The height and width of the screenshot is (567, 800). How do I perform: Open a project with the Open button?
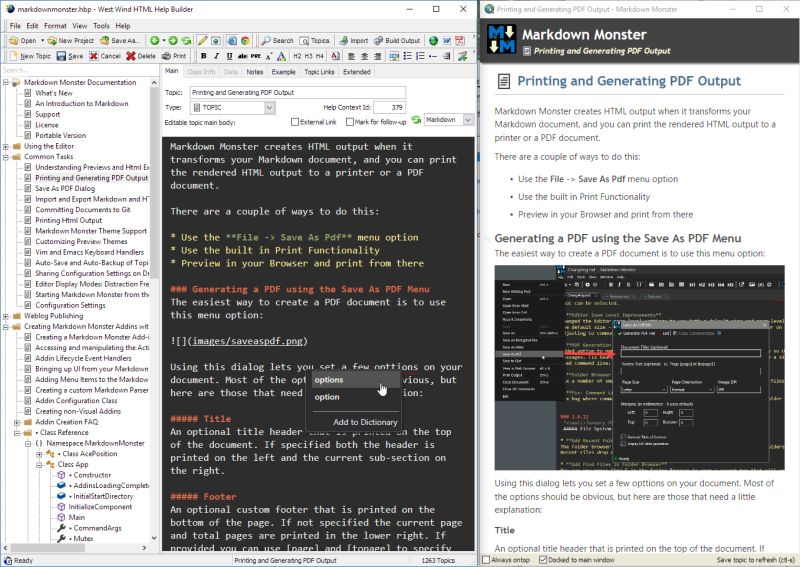(x=23, y=40)
